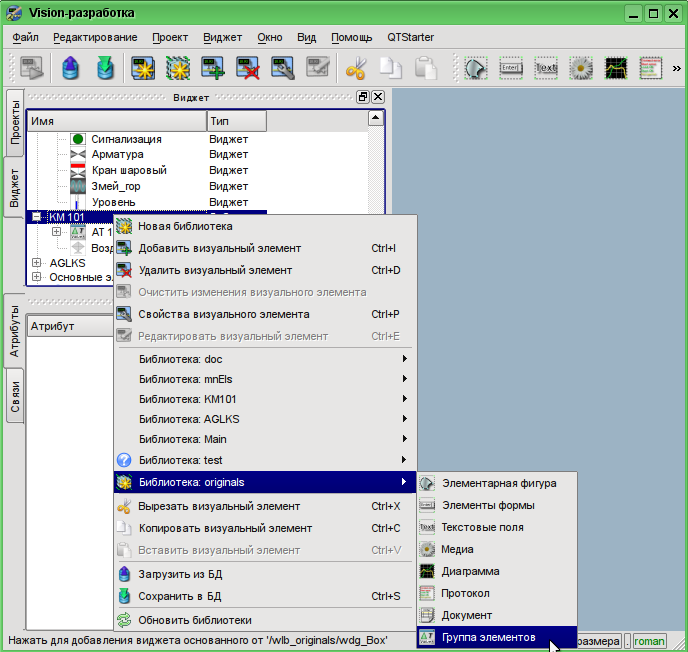Viewport: 688px width, 652px height.
Task: Expand the toolbar overflow chevron
Action: click(x=677, y=68)
